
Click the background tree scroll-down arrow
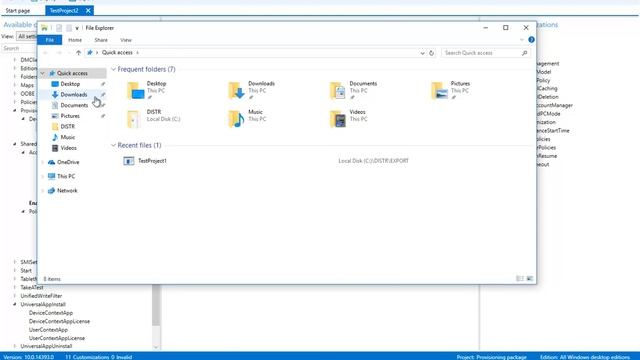(156, 347)
